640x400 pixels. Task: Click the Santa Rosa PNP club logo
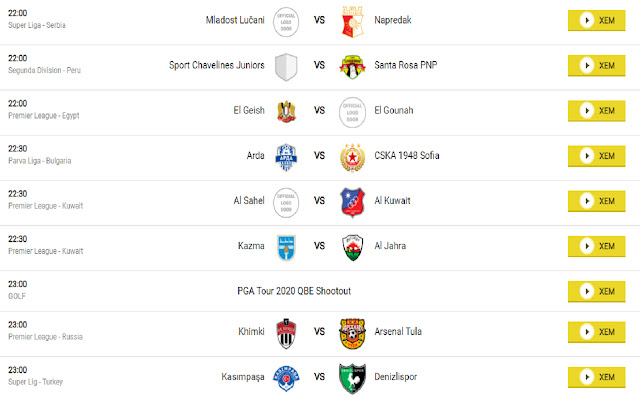click(x=352, y=67)
